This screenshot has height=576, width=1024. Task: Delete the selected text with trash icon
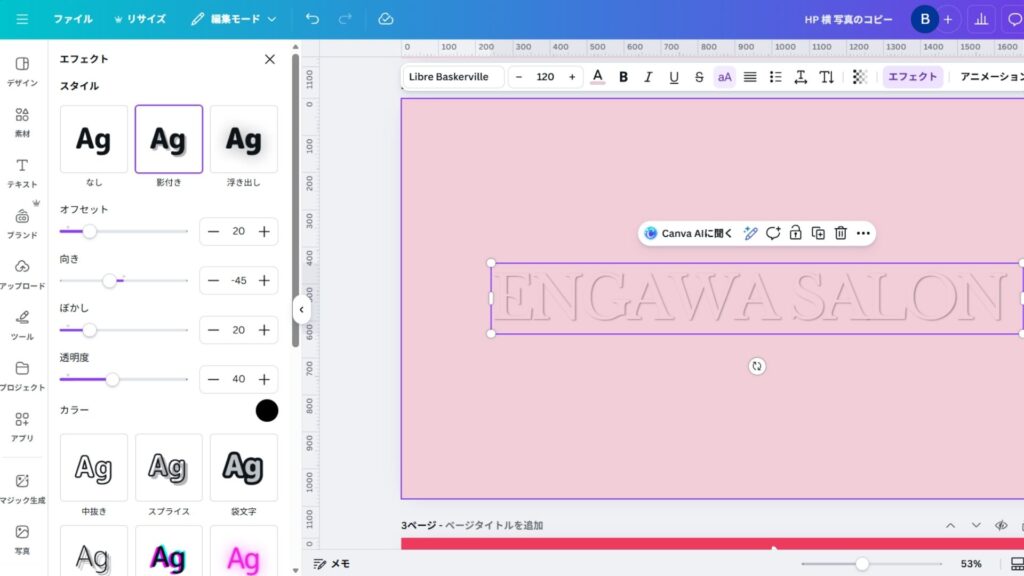click(x=841, y=233)
